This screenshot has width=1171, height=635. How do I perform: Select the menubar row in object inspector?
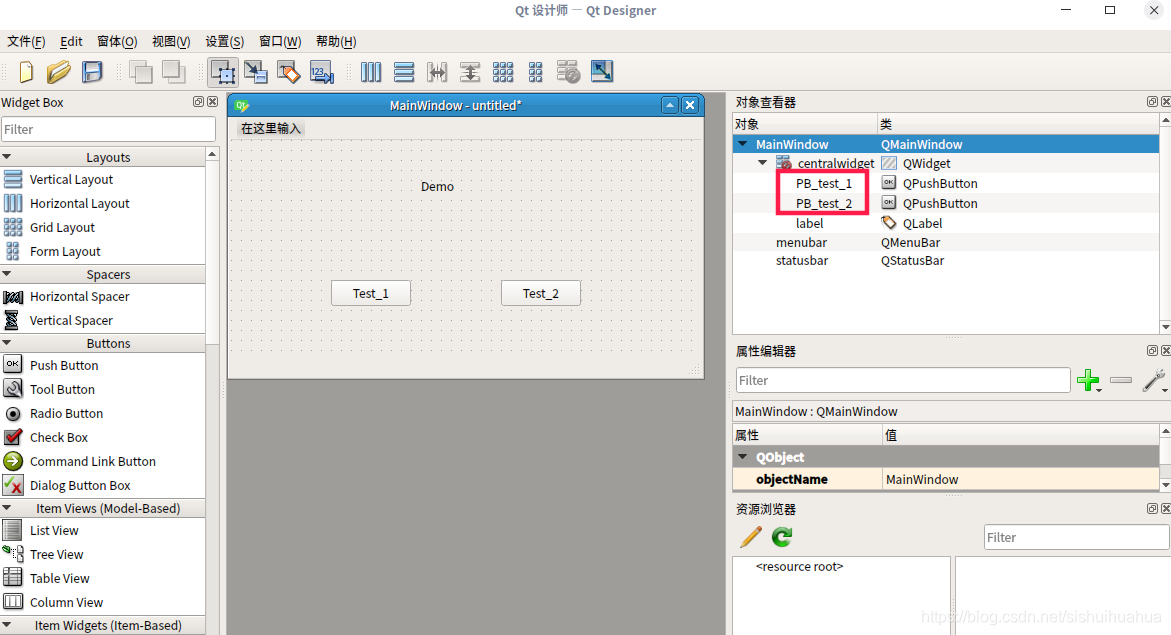click(801, 243)
